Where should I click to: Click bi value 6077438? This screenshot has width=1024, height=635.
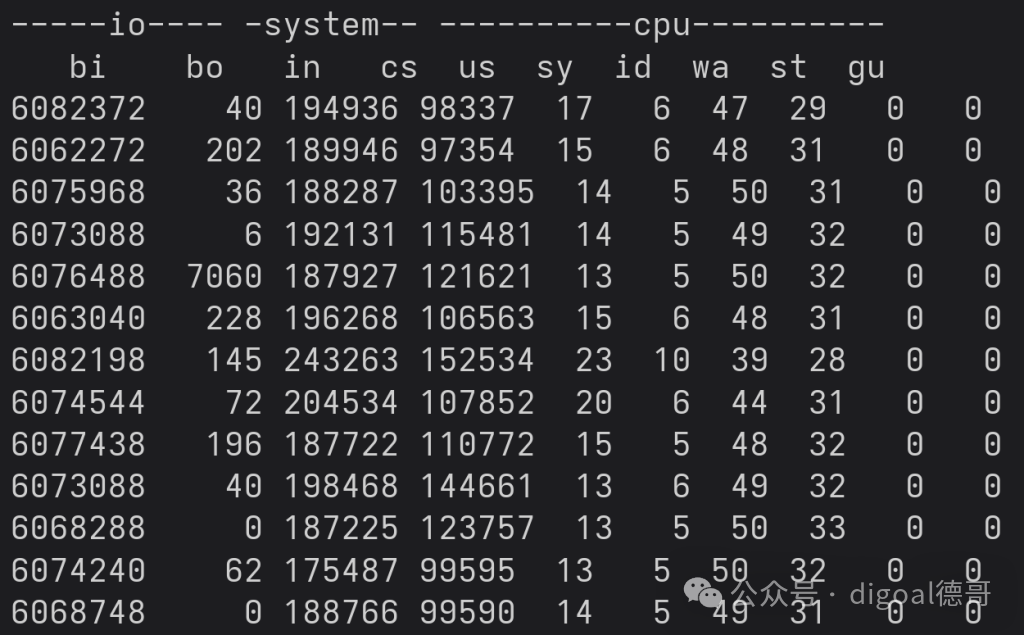(78, 444)
